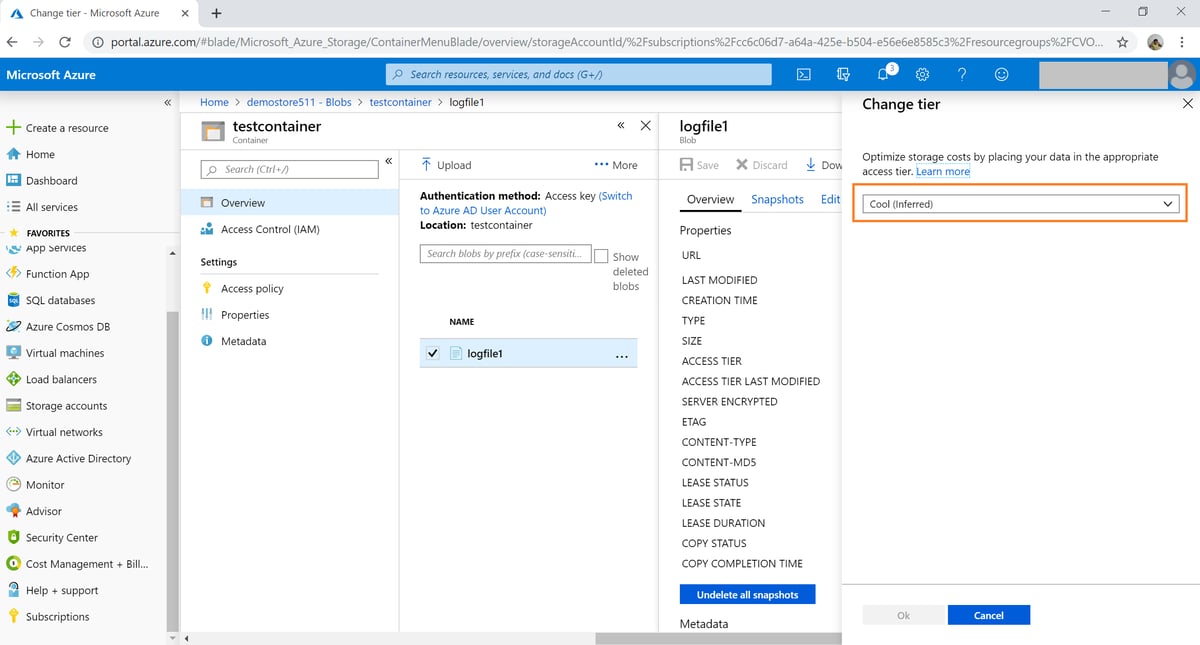The image size is (1200, 645).
Task: Open Monitor from the sidebar
Action: coord(45,485)
